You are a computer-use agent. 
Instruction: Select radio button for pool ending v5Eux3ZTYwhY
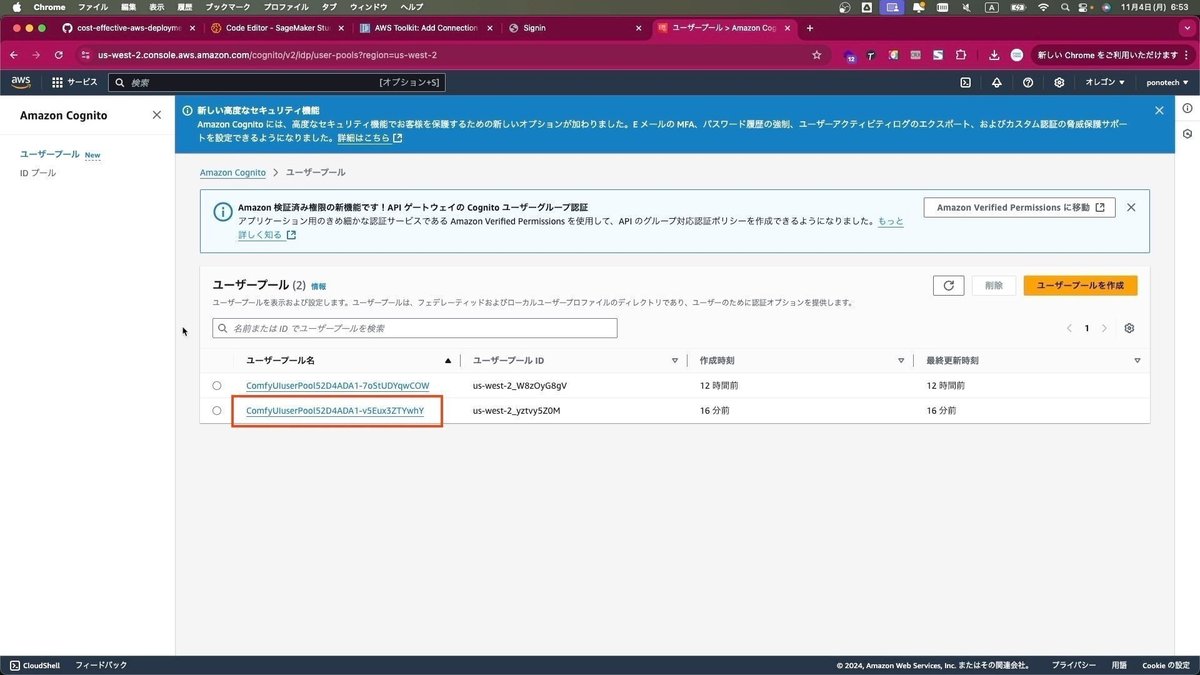pos(217,410)
